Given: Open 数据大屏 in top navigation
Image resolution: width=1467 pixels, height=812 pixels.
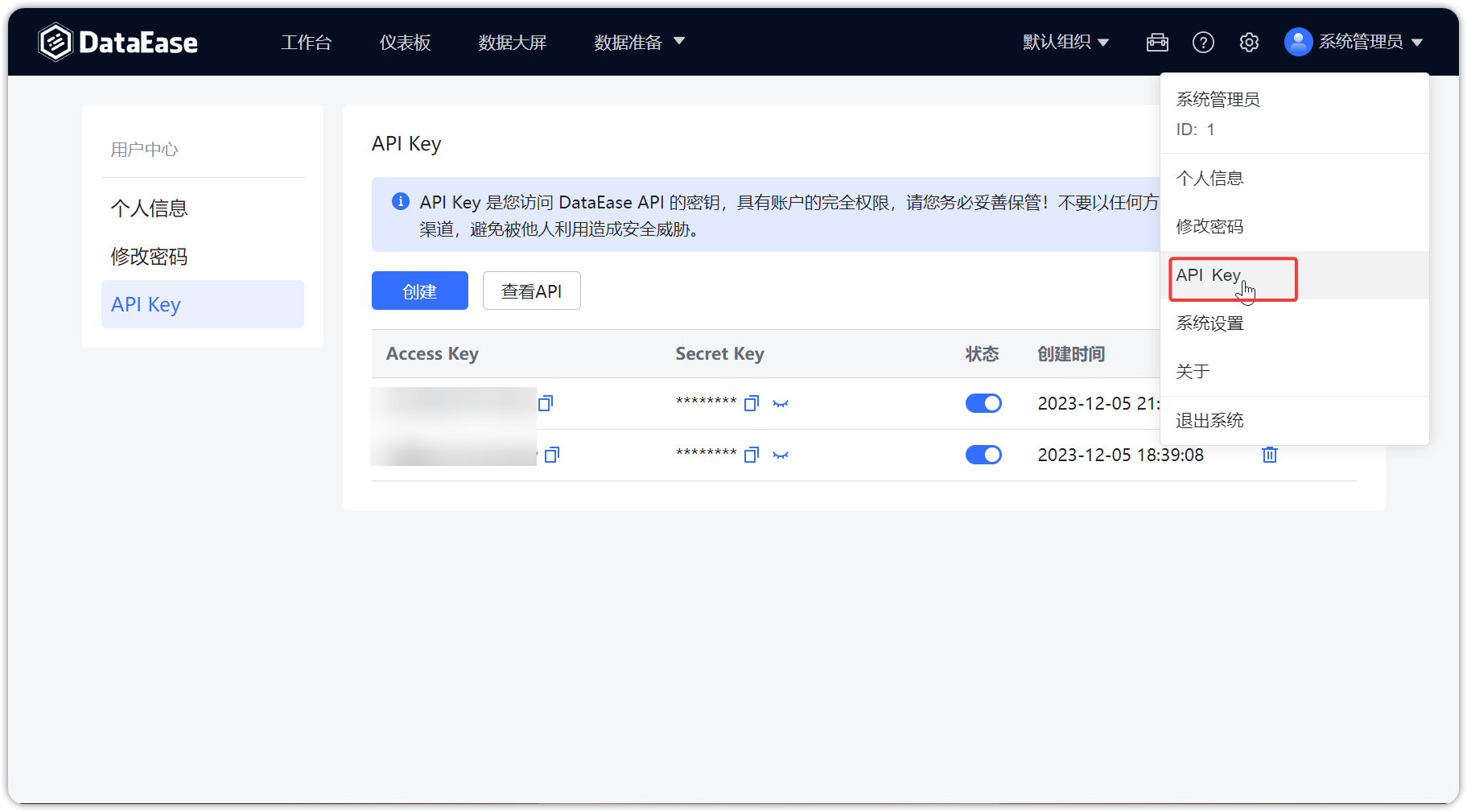Looking at the screenshot, I should pyautogui.click(x=512, y=43).
